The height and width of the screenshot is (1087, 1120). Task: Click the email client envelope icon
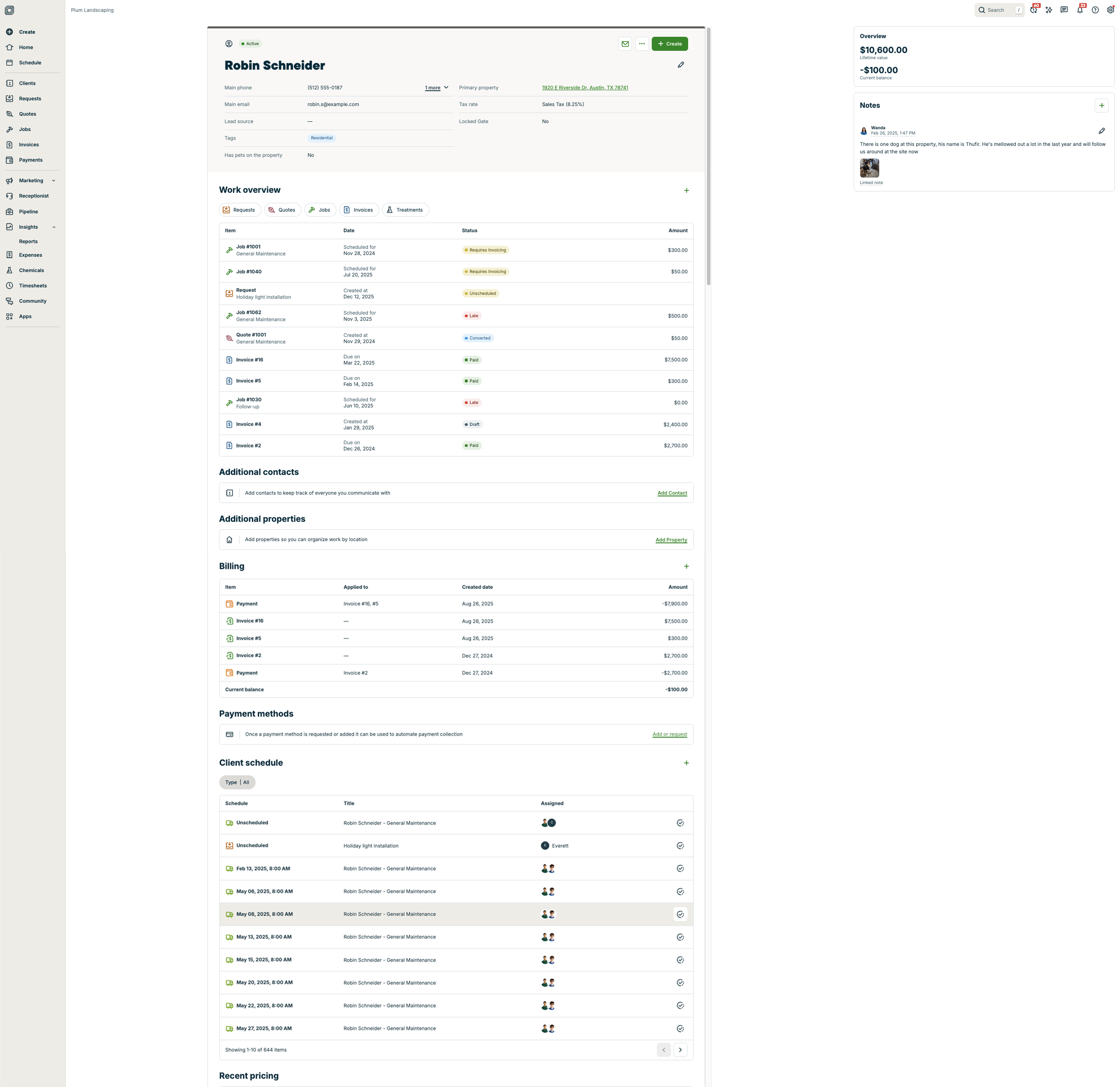pyautogui.click(x=625, y=44)
